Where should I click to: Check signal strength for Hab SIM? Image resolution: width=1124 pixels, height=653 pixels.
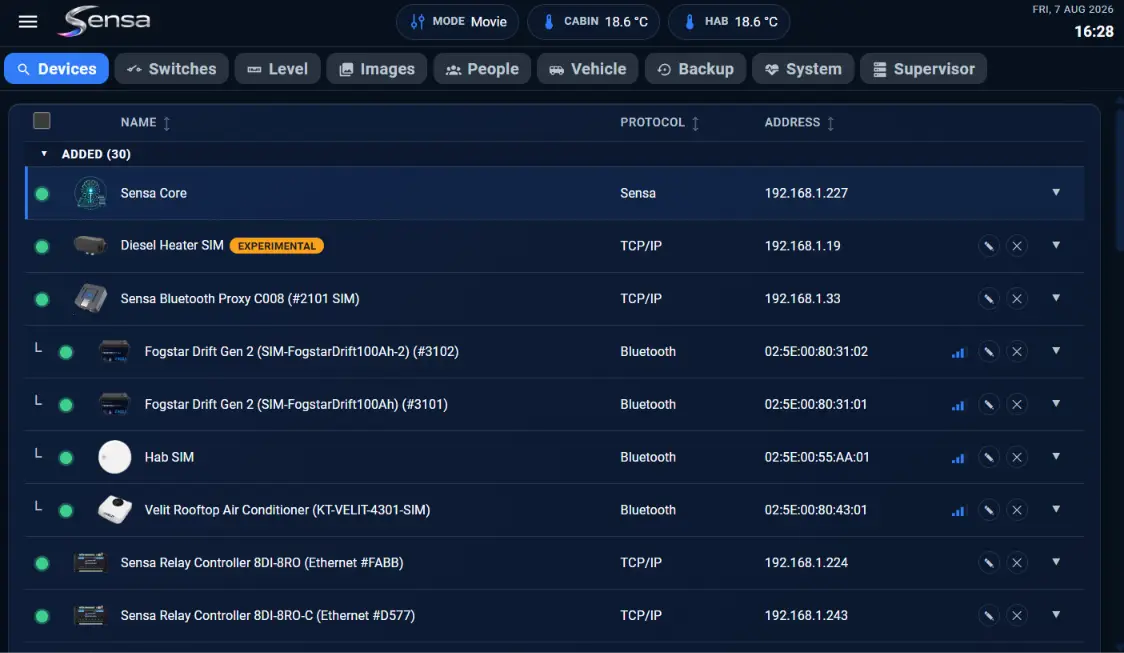click(x=958, y=458)
